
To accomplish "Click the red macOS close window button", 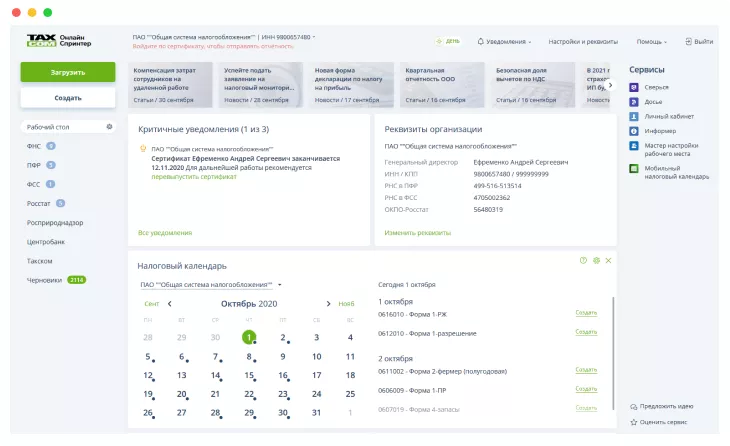I will [x=16, y=13].
